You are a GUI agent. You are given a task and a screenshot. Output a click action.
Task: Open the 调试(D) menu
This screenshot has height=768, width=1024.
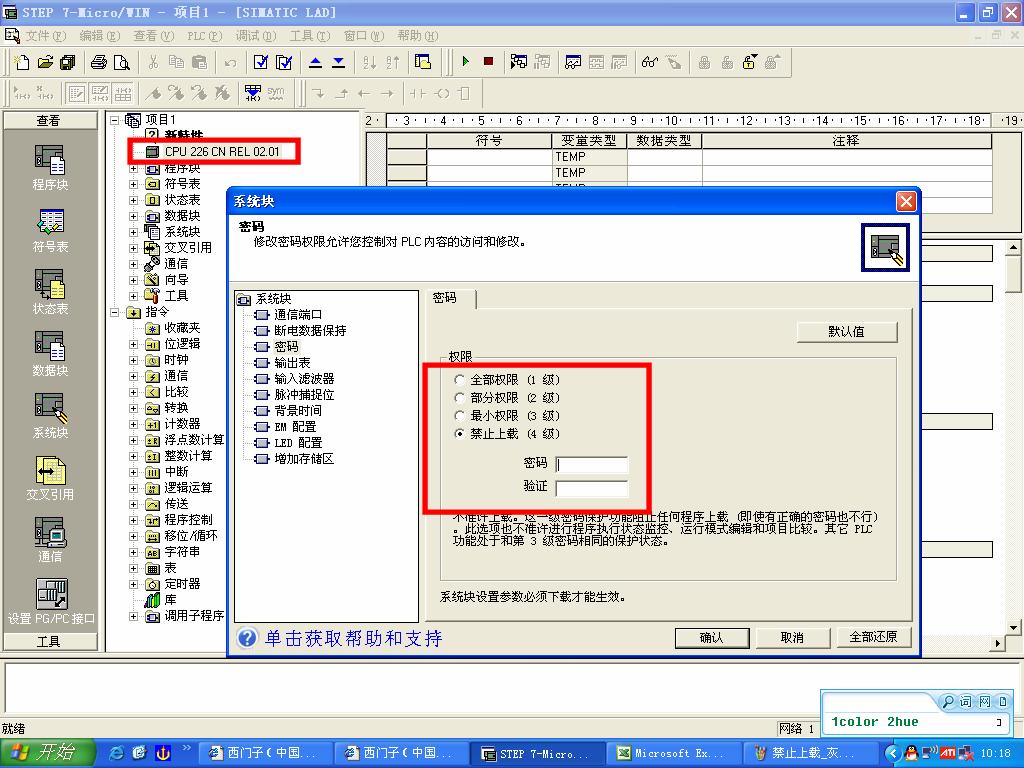click(x=256, y=35)
